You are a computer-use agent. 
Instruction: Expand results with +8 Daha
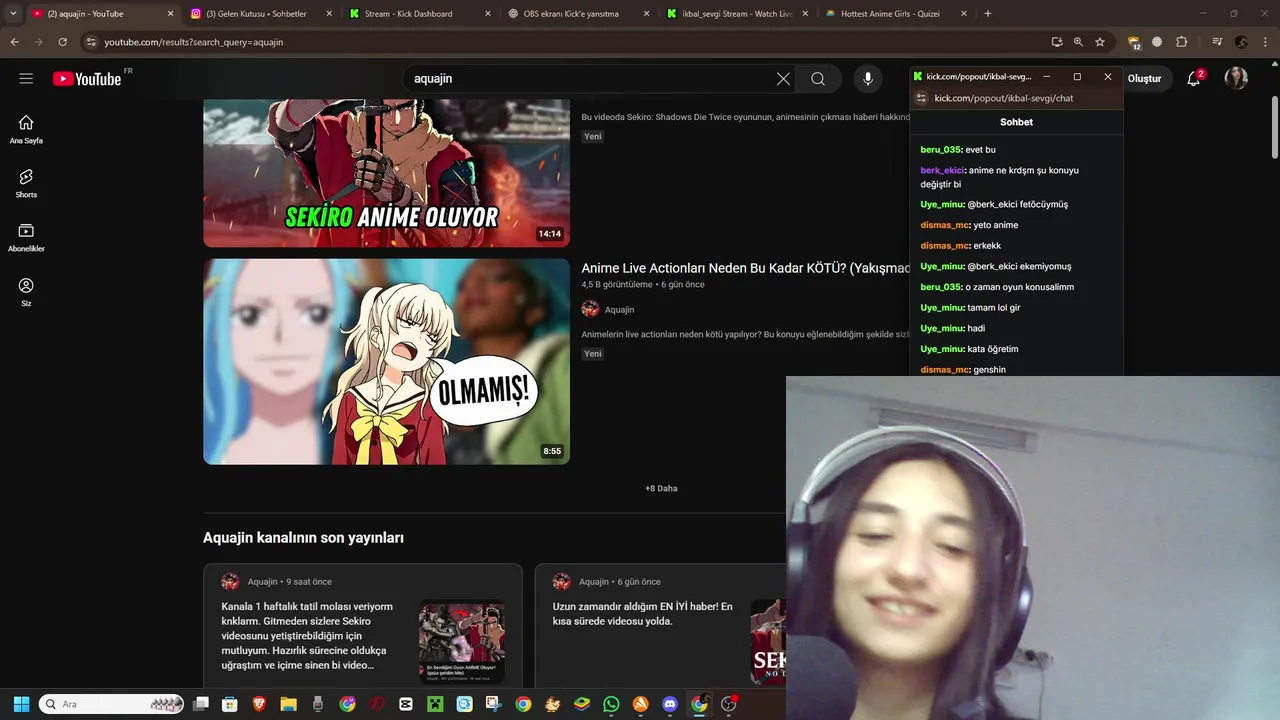pos(661,488)
